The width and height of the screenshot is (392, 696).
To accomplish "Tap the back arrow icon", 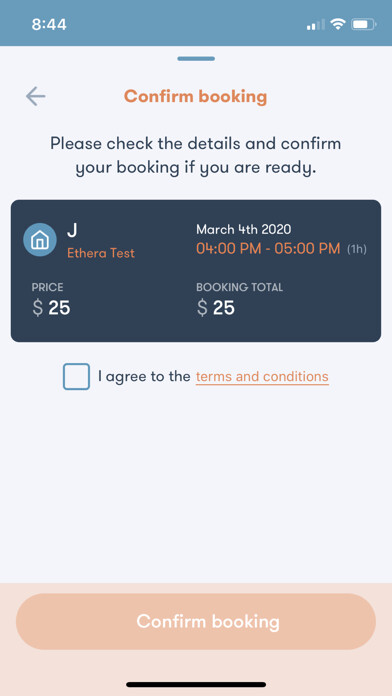I will [x=36, y=96].
